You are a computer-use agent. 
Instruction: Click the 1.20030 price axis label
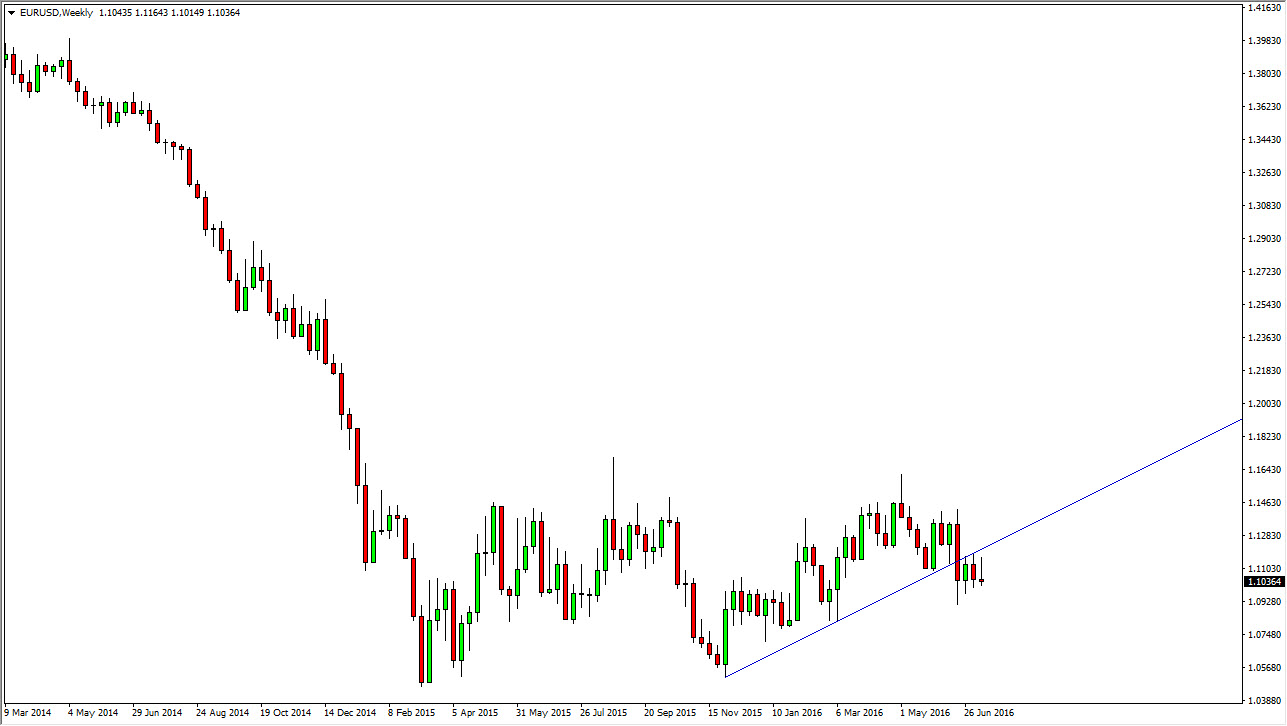pos(1264,403)
